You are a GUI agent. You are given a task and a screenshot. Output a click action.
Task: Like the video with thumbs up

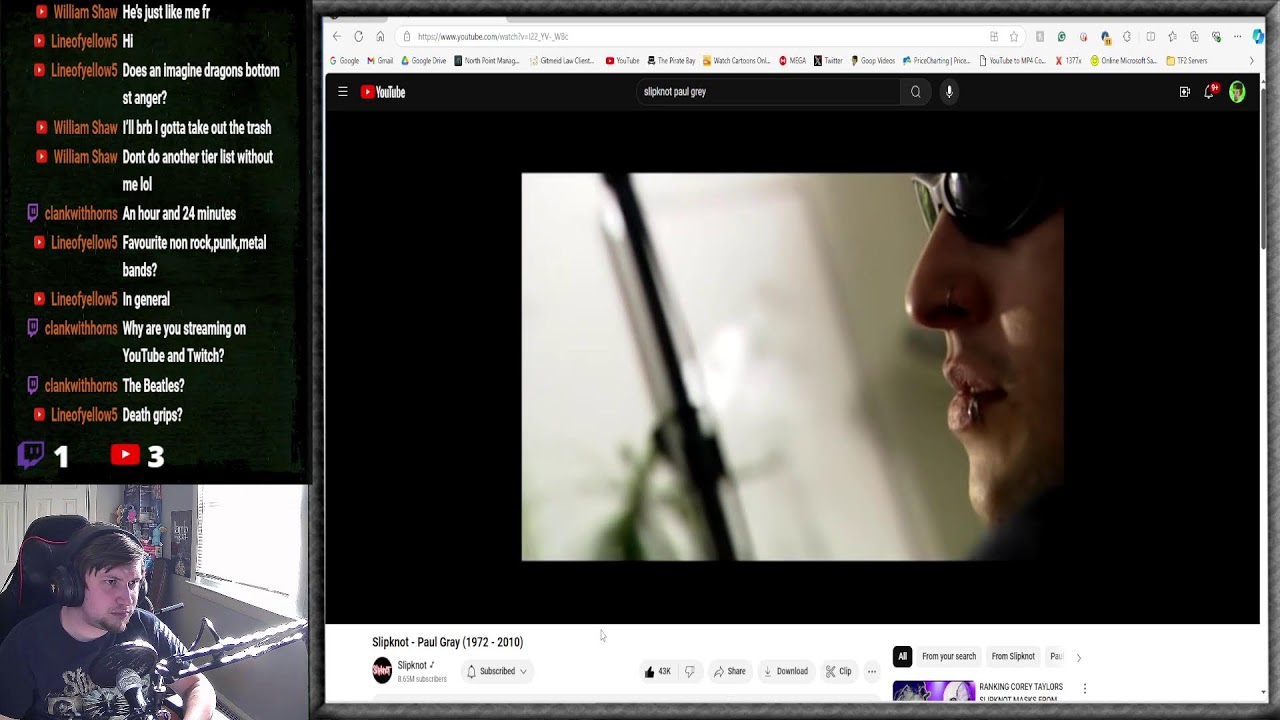click(x=657, y=671)
